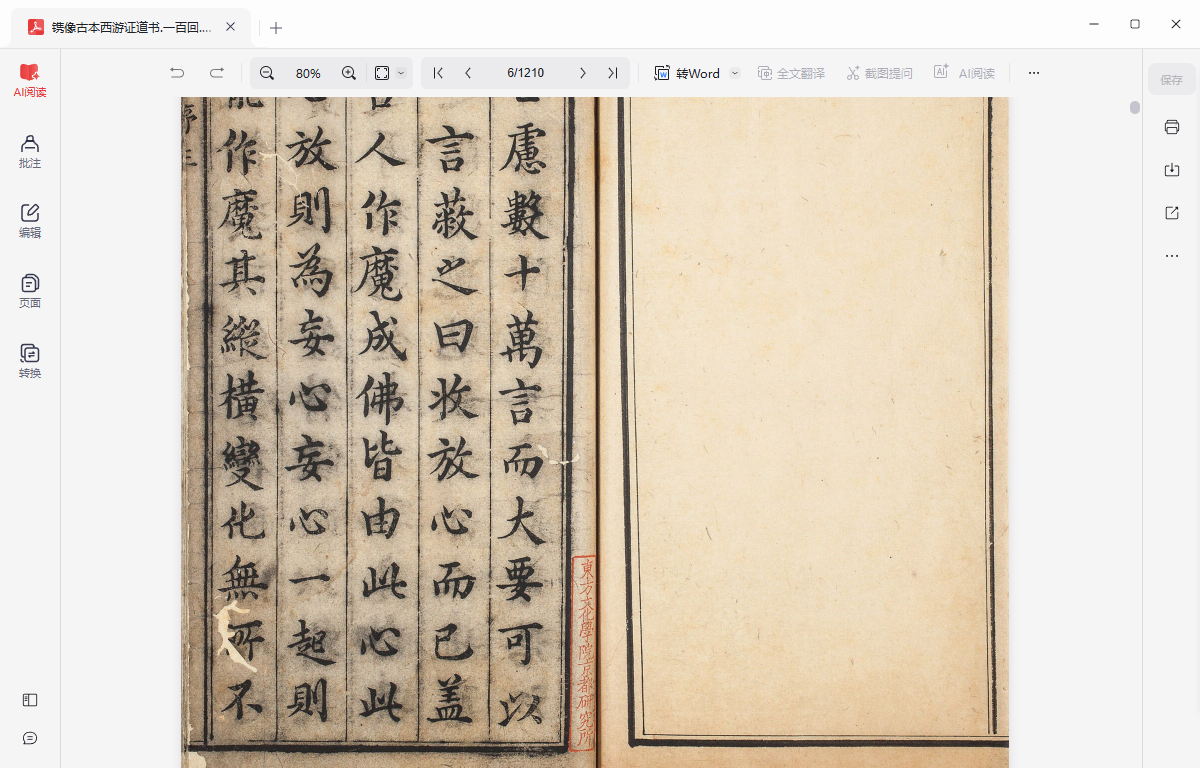Share the document with the export icon

point(1172,213)
